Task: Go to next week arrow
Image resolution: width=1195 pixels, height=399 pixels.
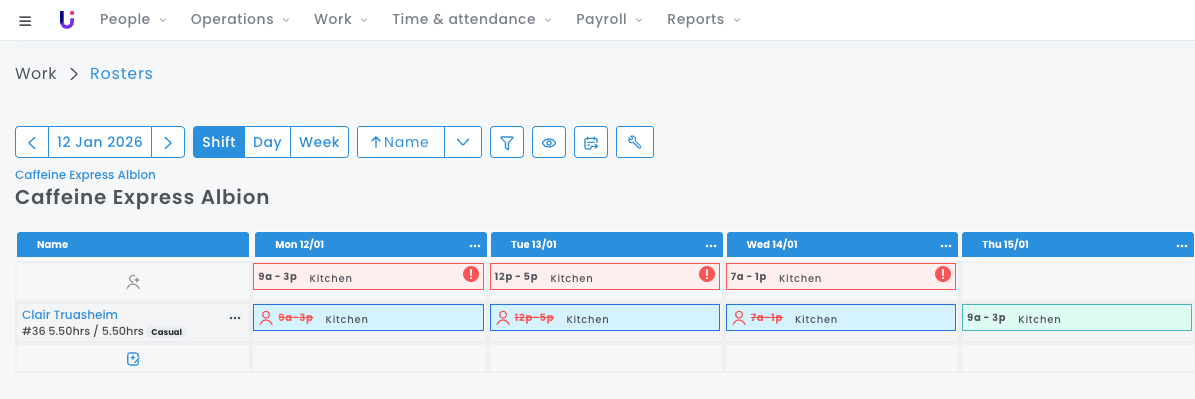Action: click(x=168, y=142)
